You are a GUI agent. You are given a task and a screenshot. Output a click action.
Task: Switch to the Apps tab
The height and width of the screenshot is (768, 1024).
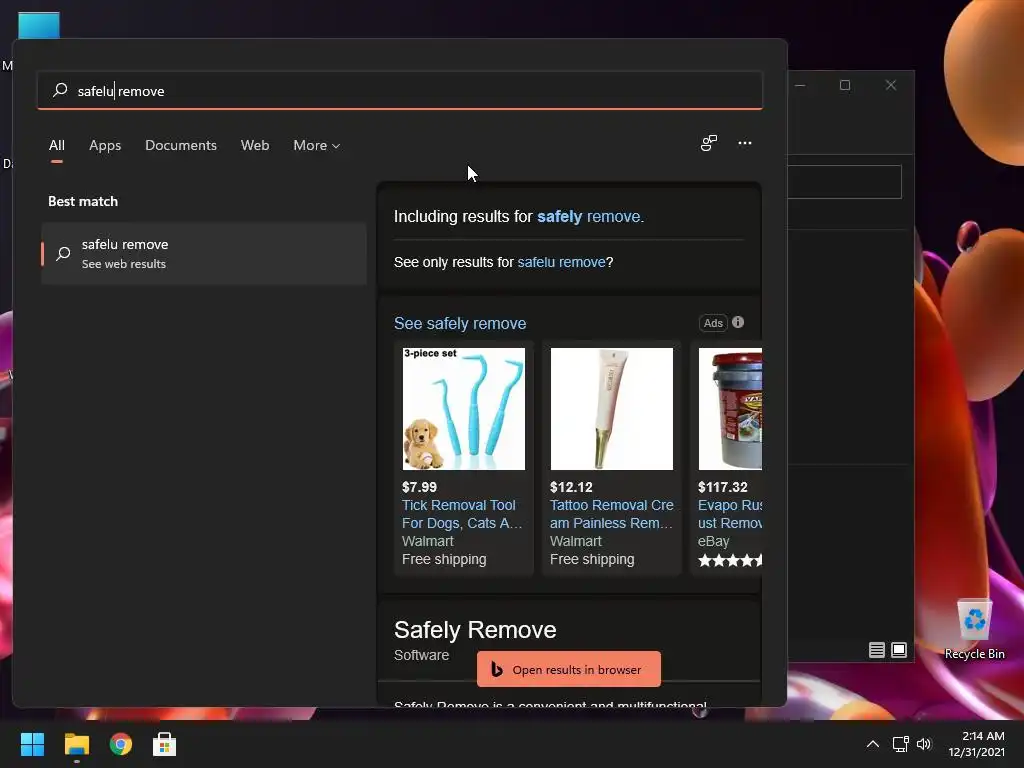click(x=105, y=145)
